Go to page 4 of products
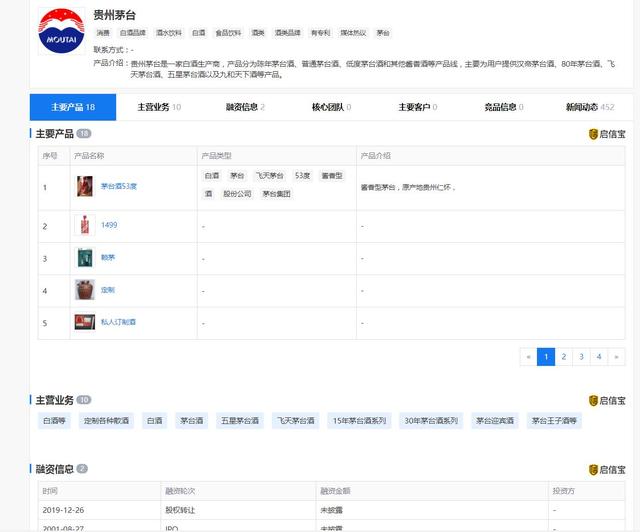Viewport: 640px width, 532px height. pyautogui.click(x=599, y=357)
